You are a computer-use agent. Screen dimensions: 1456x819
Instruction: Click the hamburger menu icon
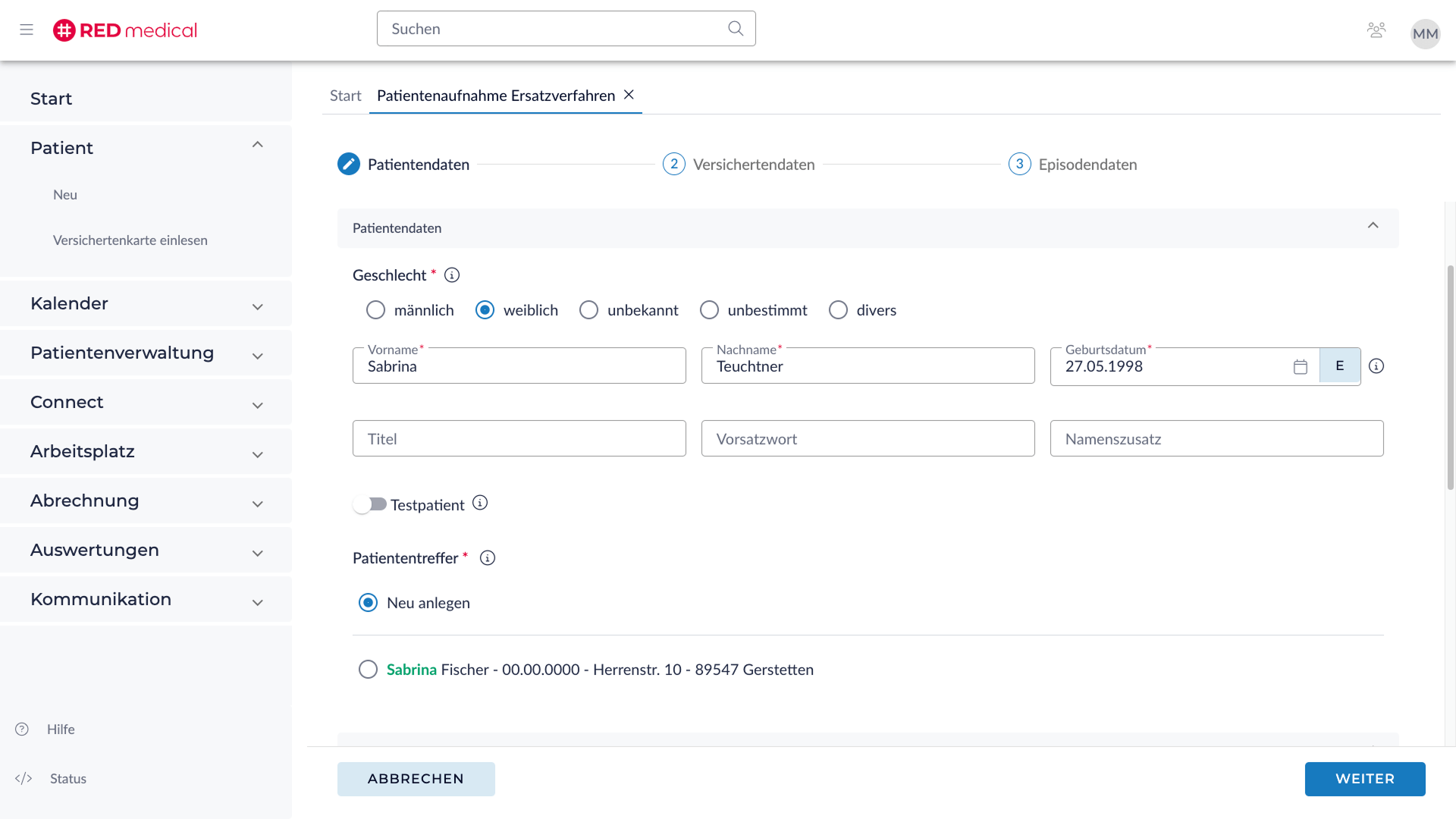(x=27, y=30)
